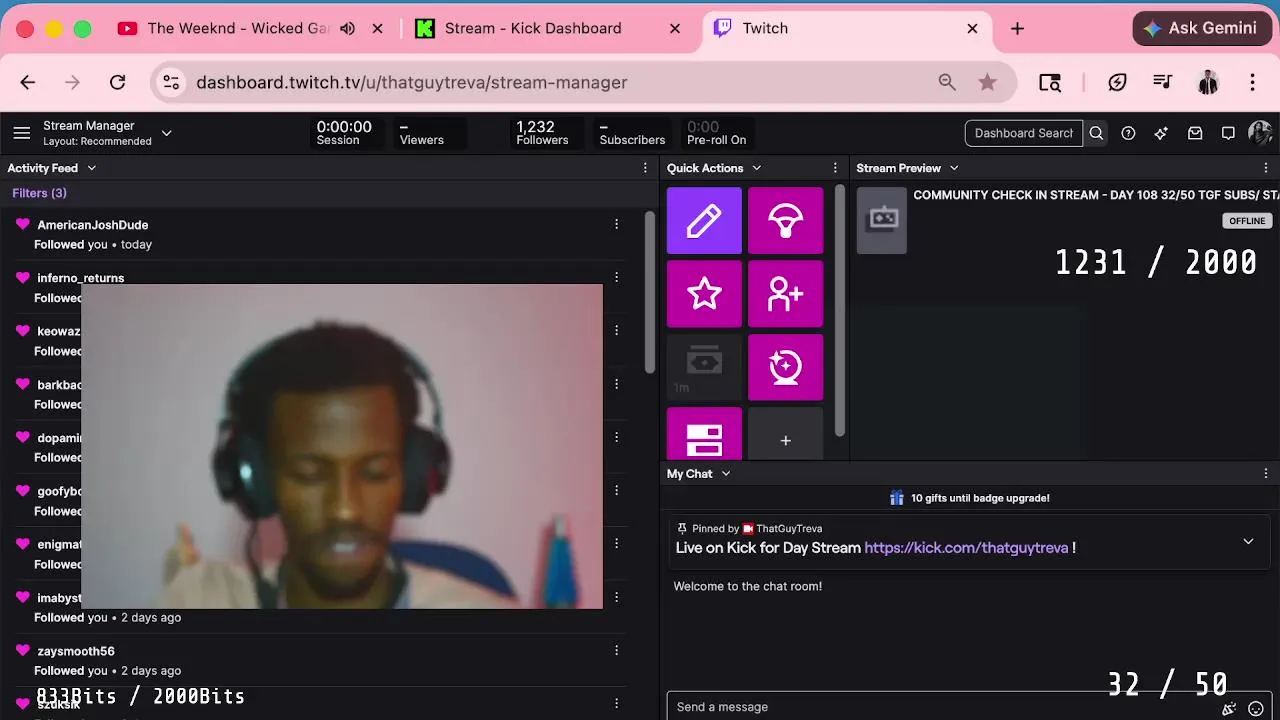Click the celebration icon in chat input
This screenshot has width=1280, height=720.
click(x=1229, y=708)
